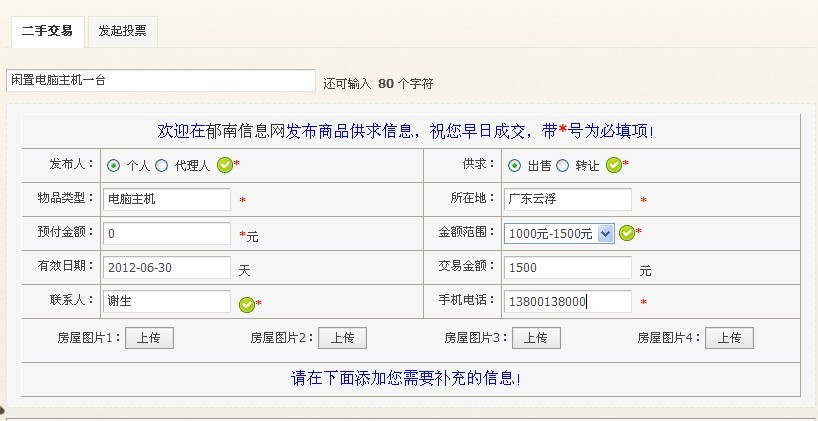Focus the 联系人 field containing 谢生
818x421 pixels.
pyautogui.click(x=167, y=302)
